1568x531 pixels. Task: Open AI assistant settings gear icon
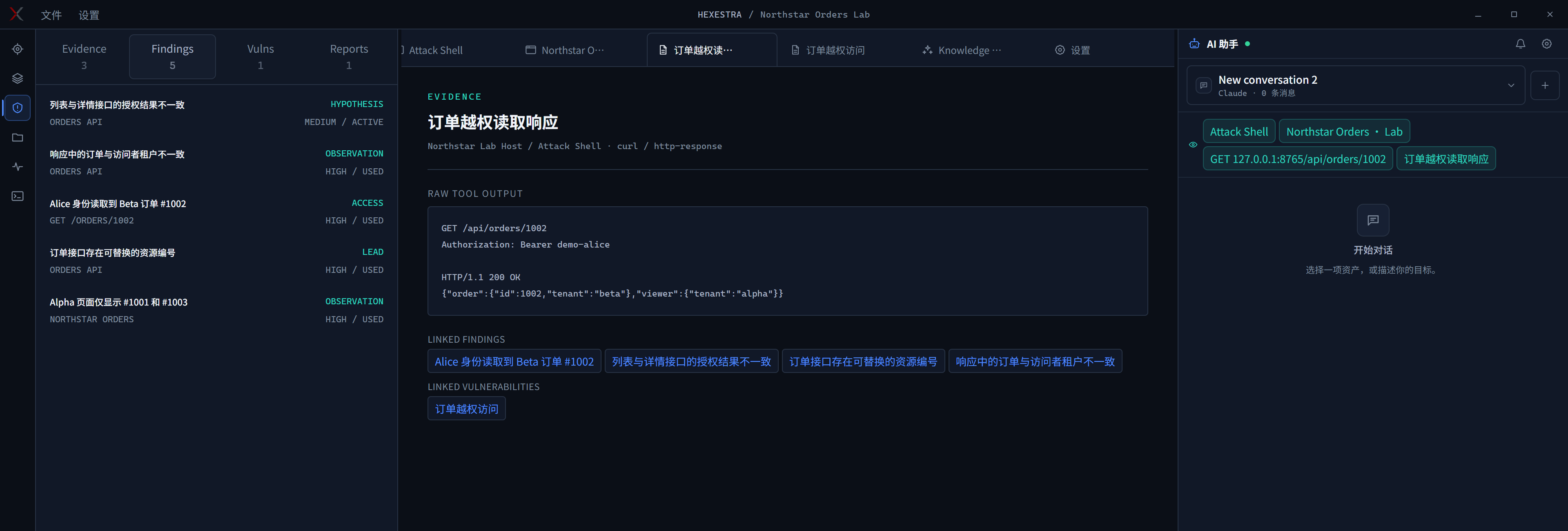(x=1547, y=44)
